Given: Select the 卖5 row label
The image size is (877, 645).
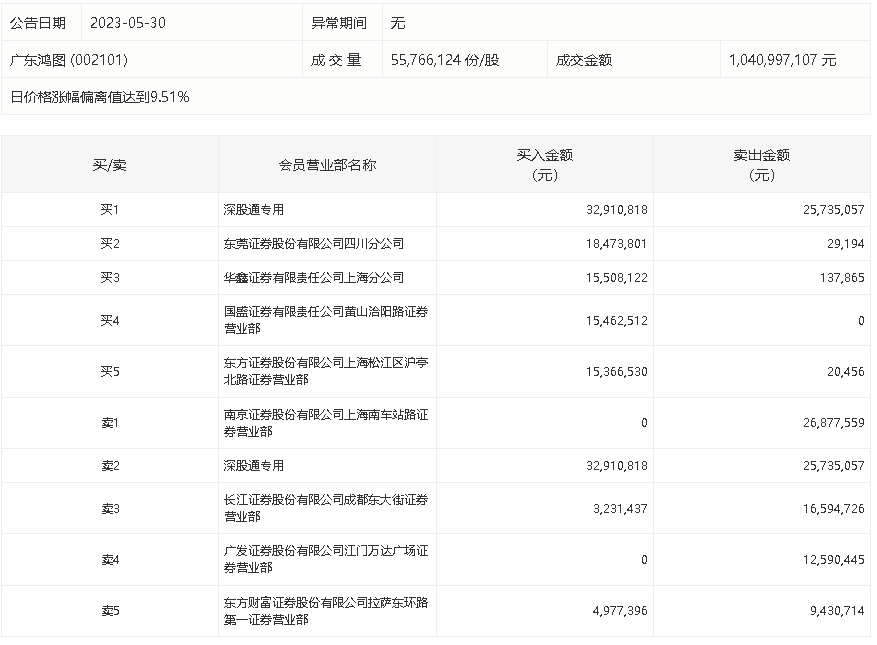Looking at the screenshot, I should pos(110,611).
